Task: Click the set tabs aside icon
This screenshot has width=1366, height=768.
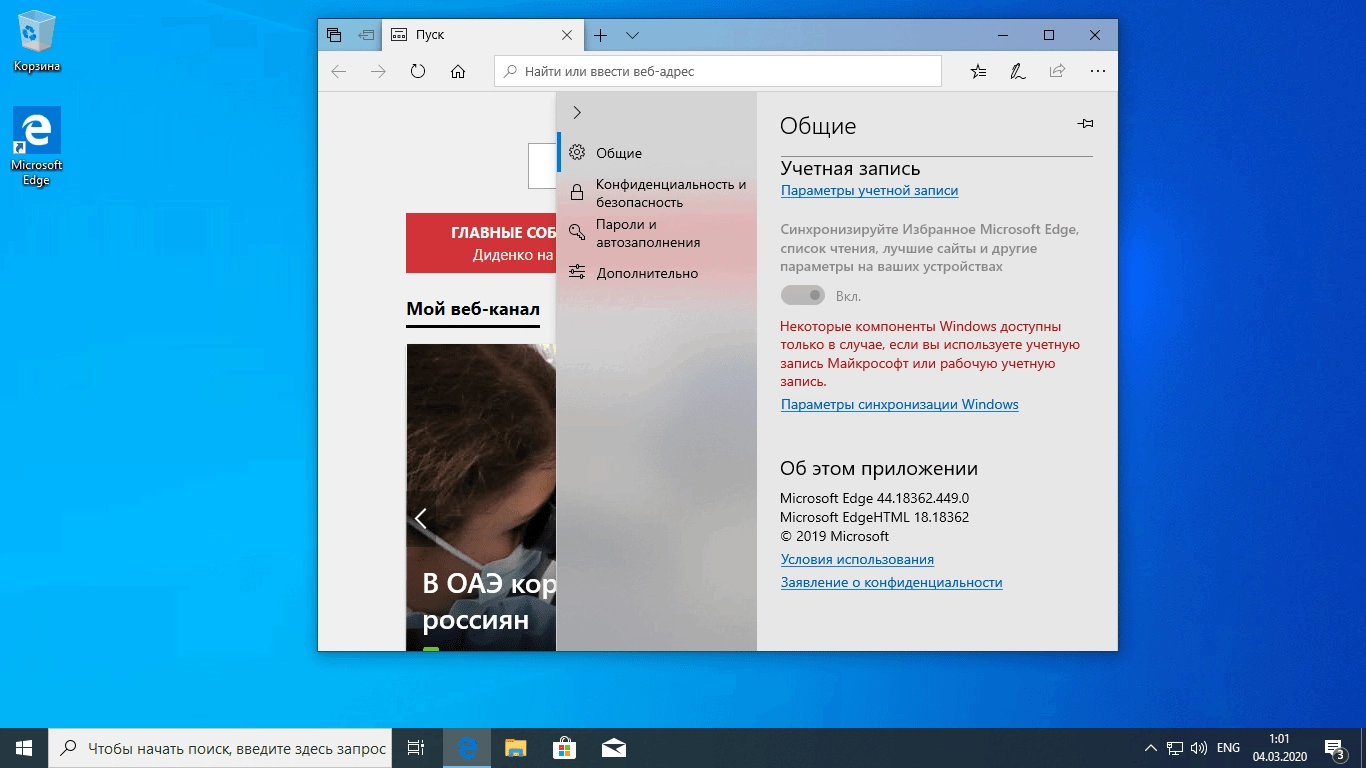Action: [x=366, y=35]
